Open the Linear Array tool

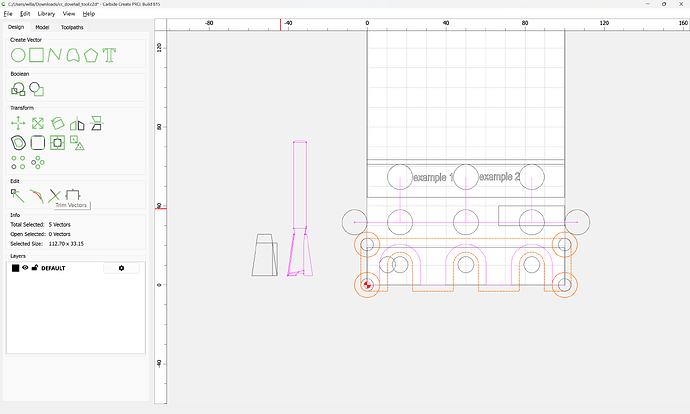coord(18,162)
